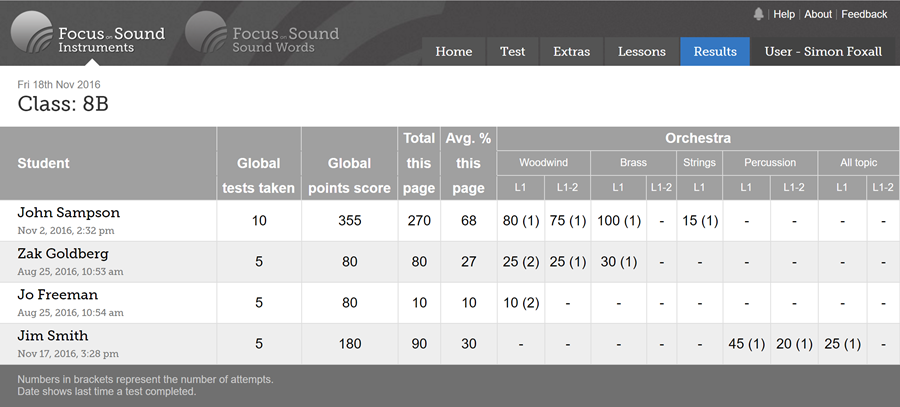Click Zak Goldberg's 30 (1) Brass score

coord(619,262)
